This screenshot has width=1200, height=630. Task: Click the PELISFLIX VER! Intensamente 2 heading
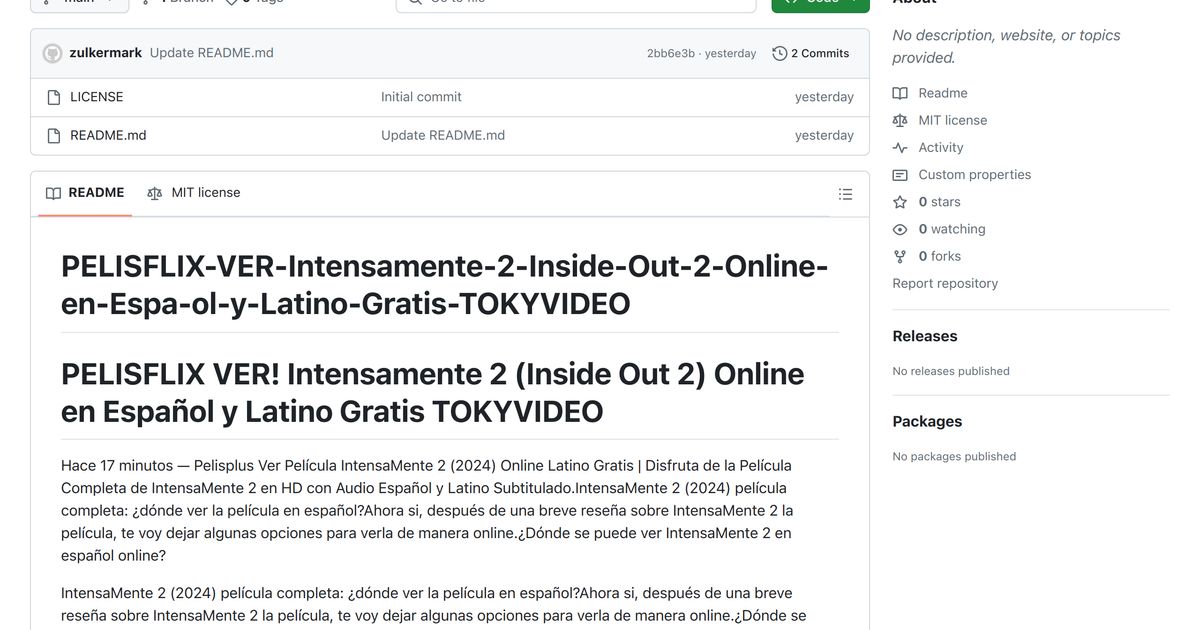pos(433,392)
